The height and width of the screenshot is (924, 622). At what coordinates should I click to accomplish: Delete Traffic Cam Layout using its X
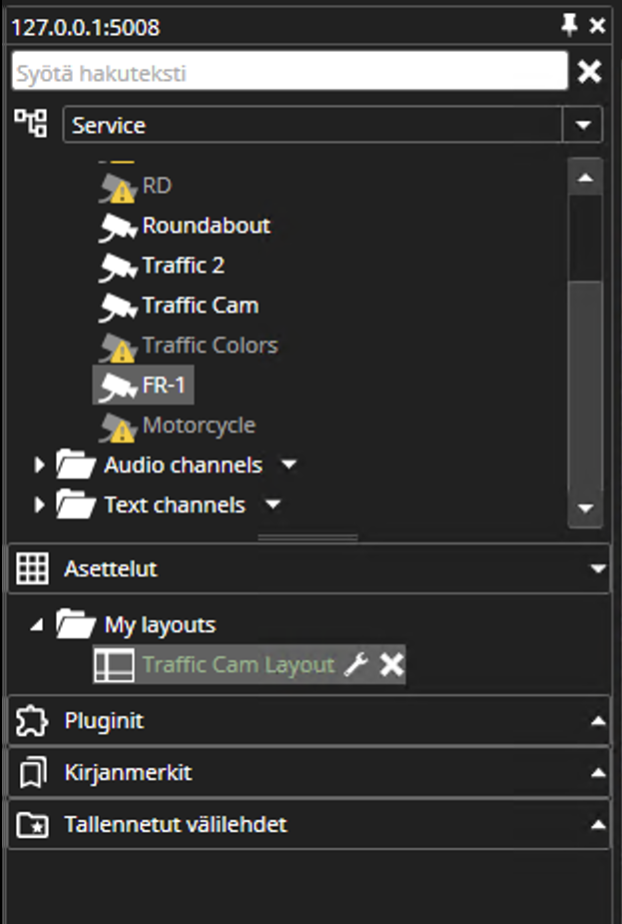point(388,663)
